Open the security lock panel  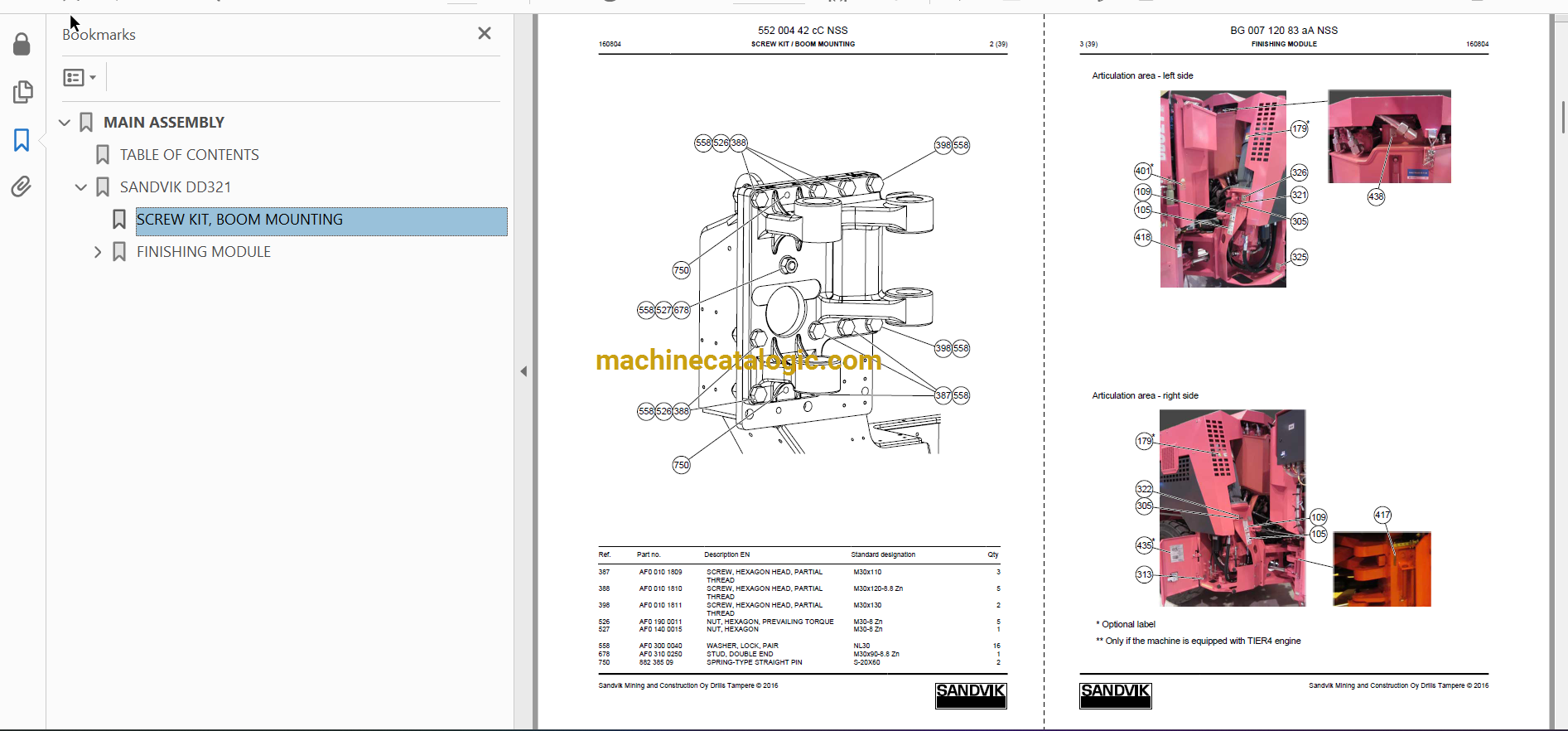click(22, 44)
